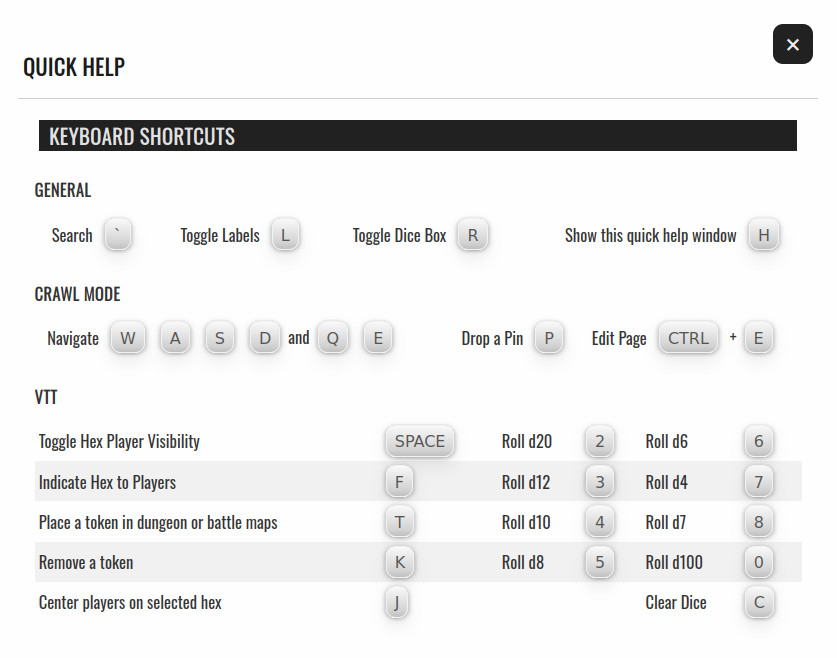Click the W navigate key

(127, 338)
